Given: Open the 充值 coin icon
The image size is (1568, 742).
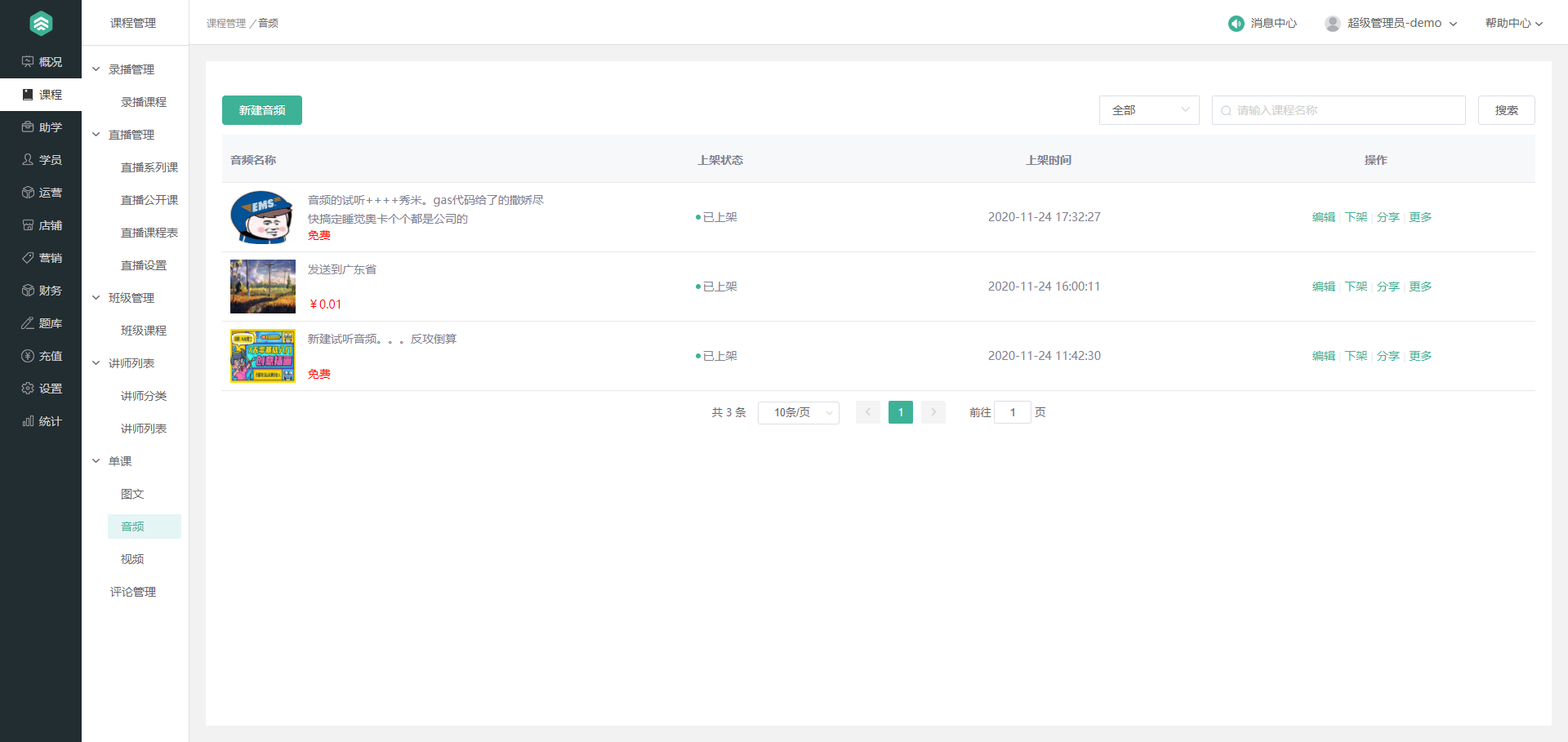Looking at the screenshot, I should coord(28,356).
